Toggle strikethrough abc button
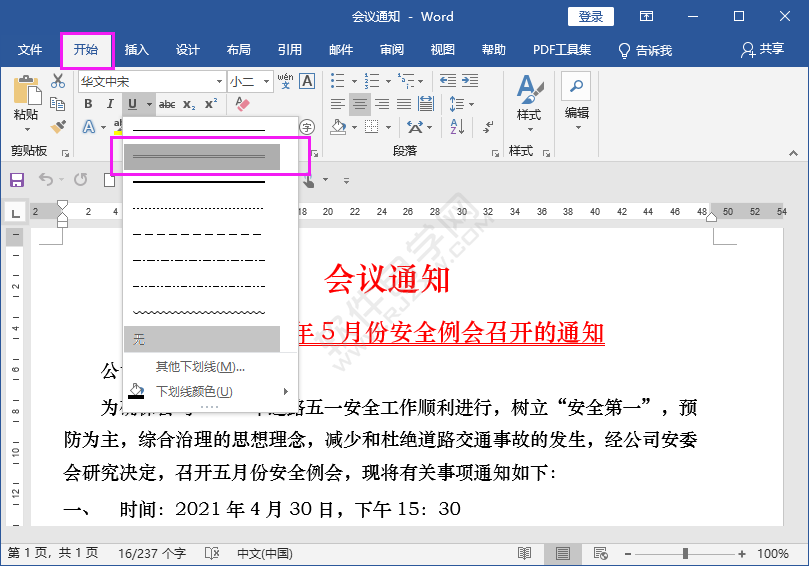 tap(167, 104)
